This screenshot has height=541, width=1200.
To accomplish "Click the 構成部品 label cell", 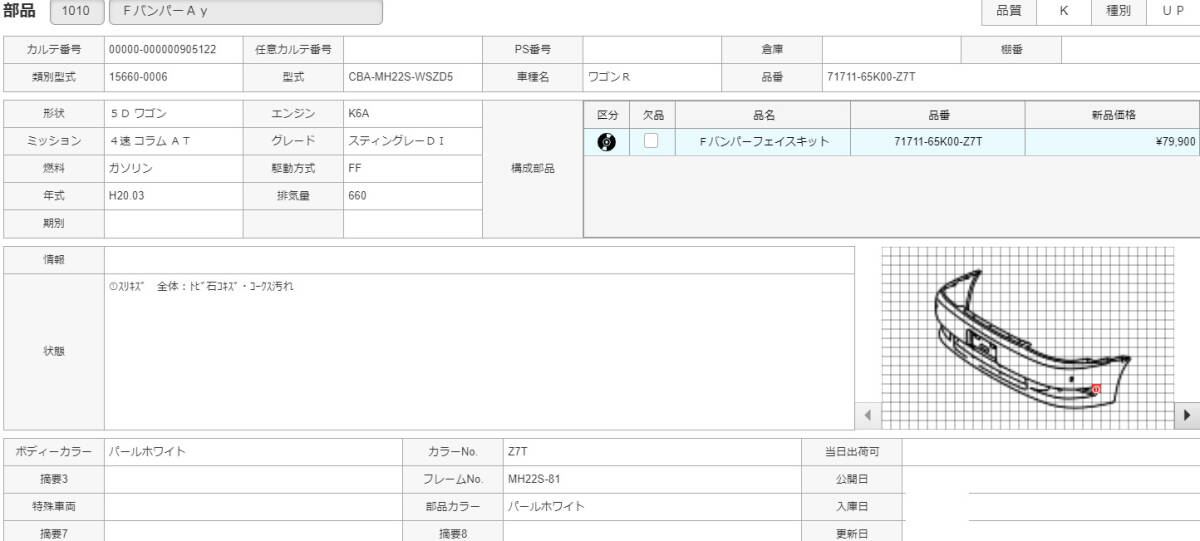I will [x=532, y=169].
